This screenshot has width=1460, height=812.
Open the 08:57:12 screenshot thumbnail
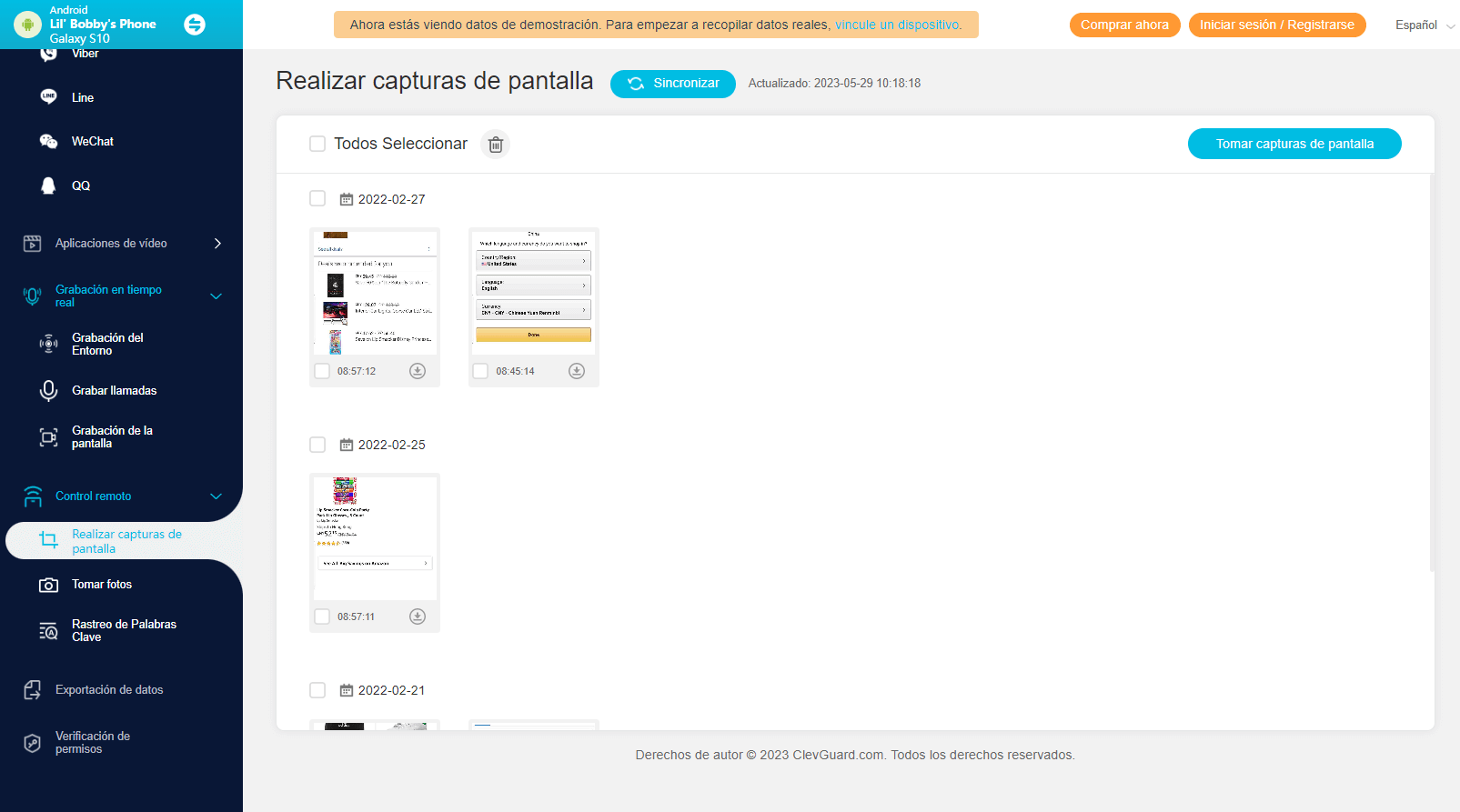[375, 293]
